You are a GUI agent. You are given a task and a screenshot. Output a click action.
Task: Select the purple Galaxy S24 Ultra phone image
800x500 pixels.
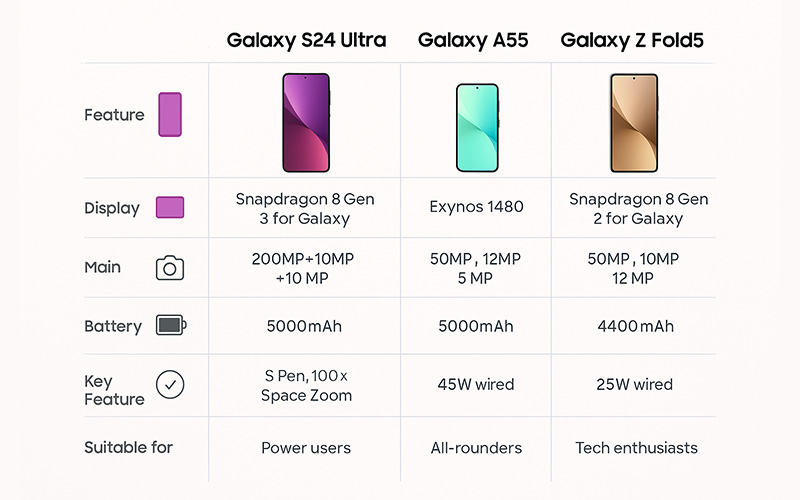(x=306, y=122)
